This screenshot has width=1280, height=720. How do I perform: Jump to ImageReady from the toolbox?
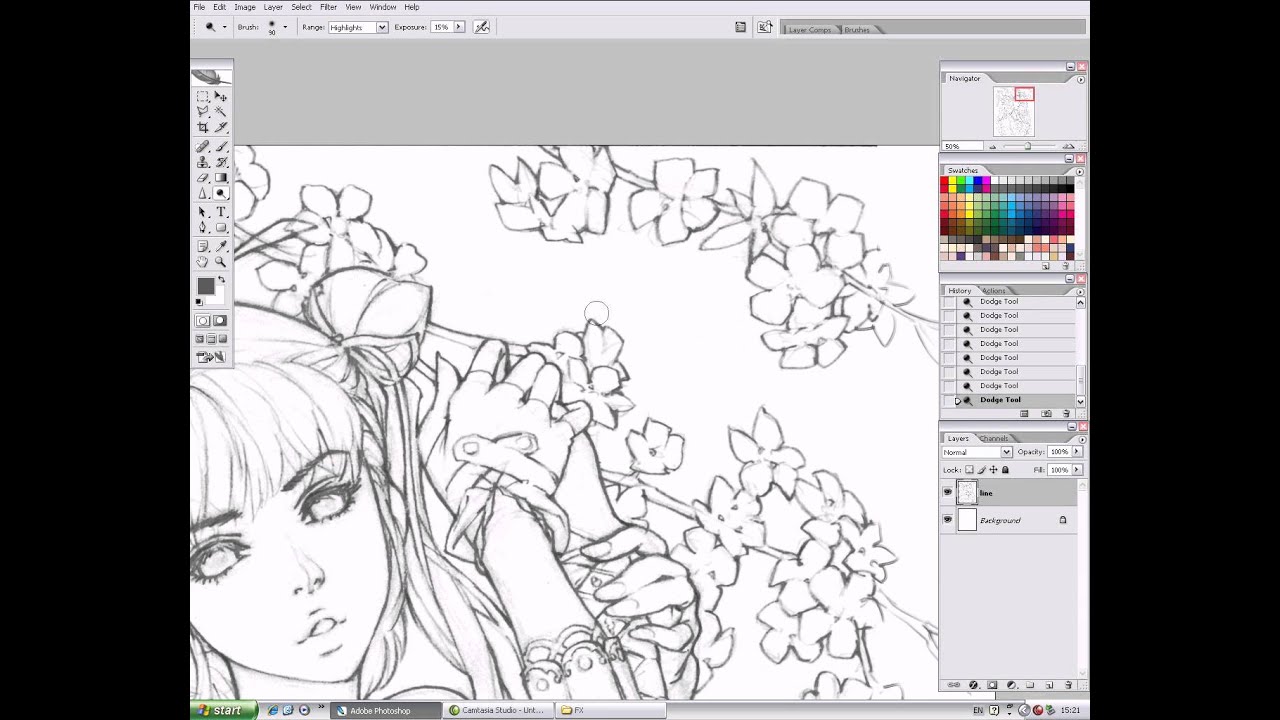(x=211, y=357)
